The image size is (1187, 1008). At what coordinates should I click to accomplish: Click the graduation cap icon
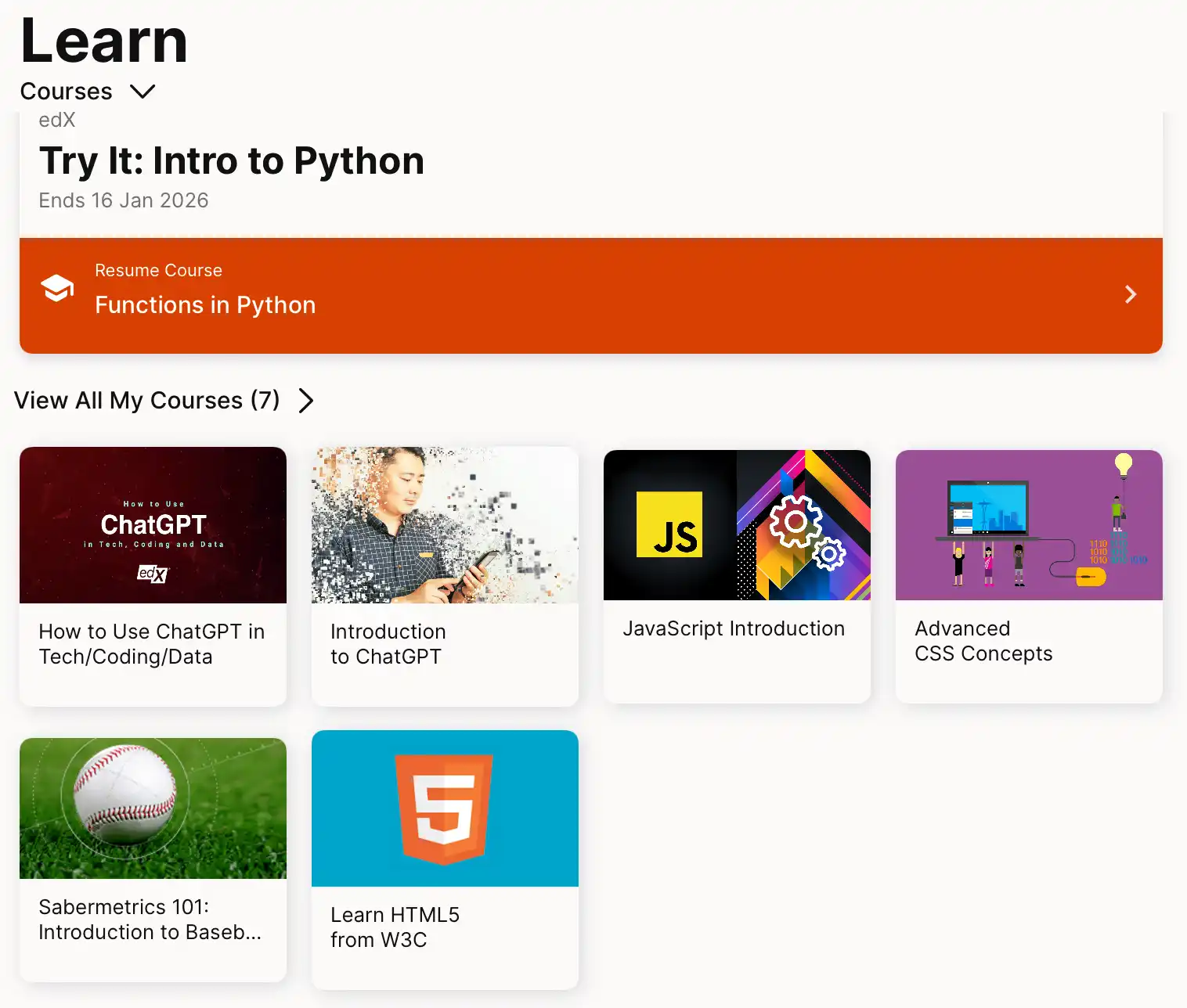[57, 288]
